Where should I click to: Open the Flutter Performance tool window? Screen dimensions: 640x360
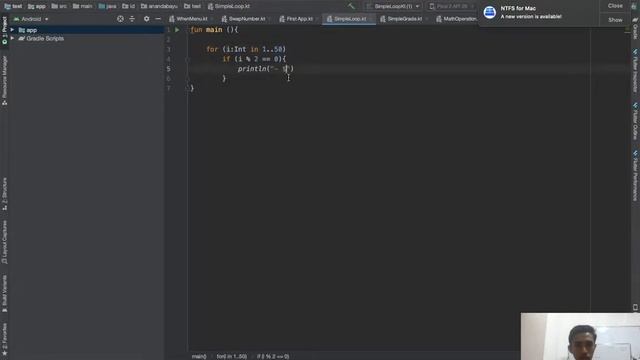[x=635, y=176]
